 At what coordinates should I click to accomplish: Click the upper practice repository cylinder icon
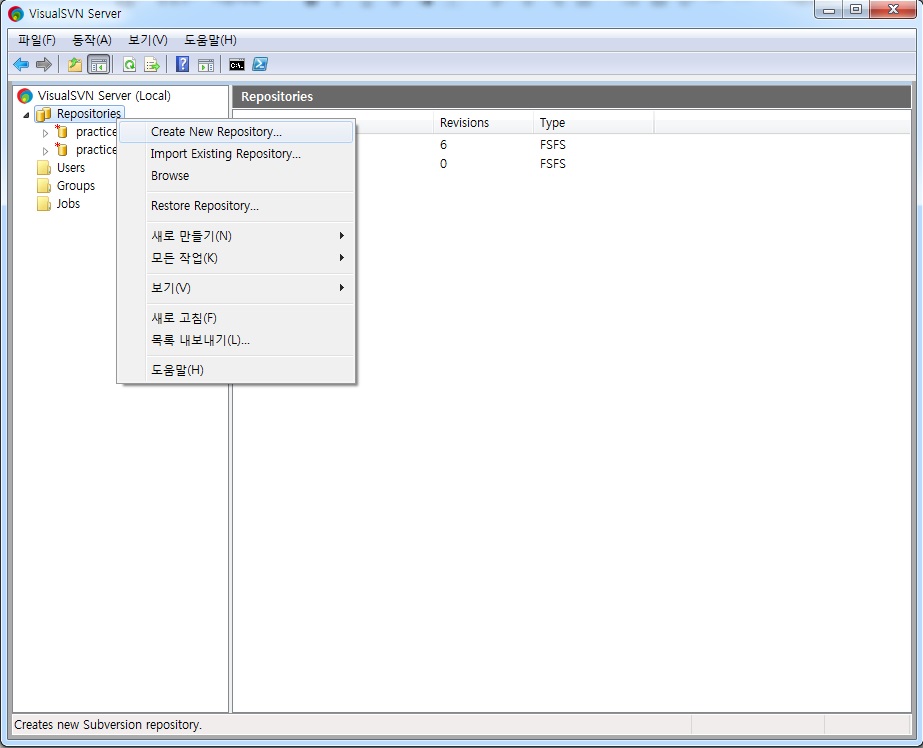tap(61, 131)
